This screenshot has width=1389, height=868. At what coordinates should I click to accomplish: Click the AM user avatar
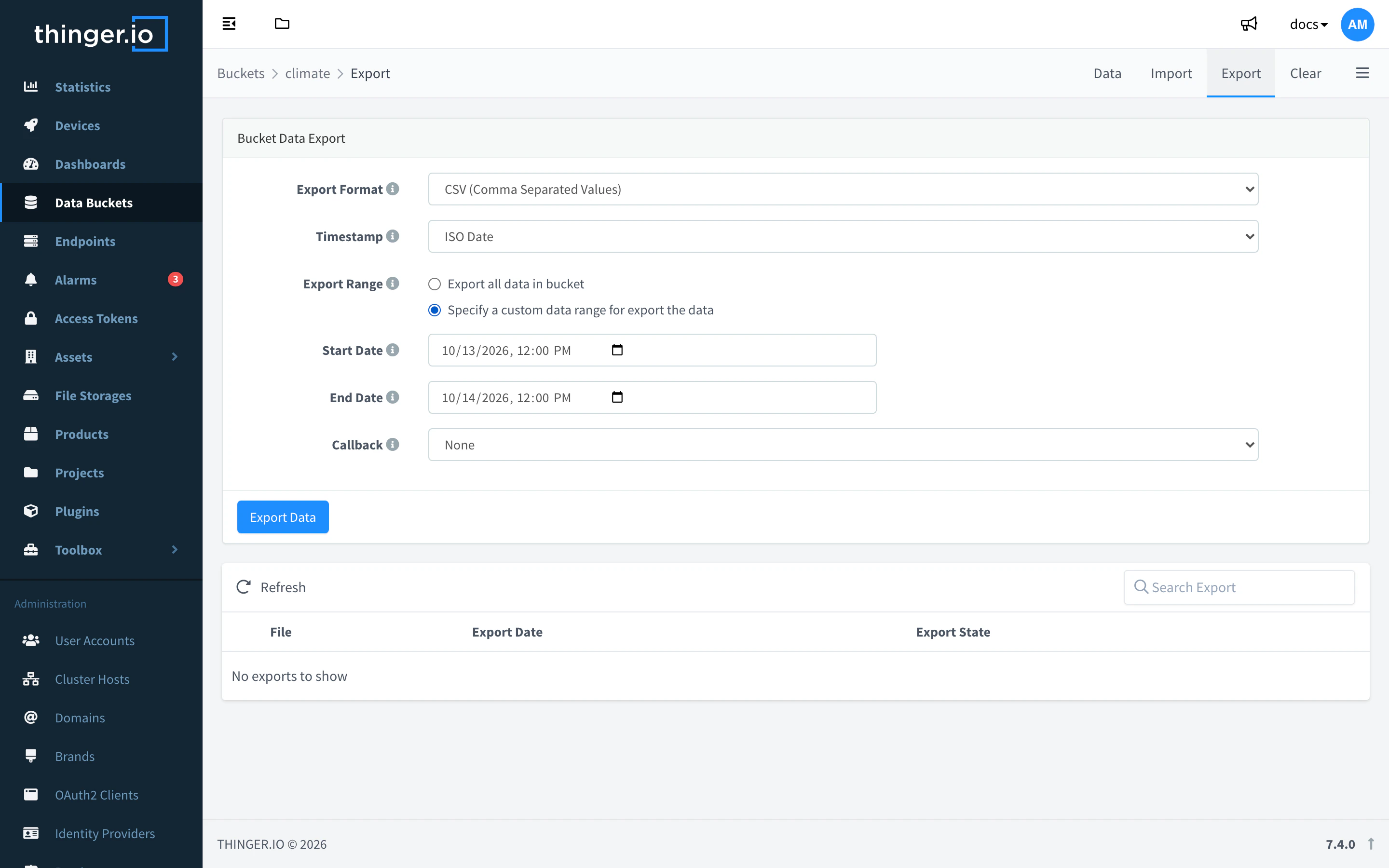(1357, 24)
